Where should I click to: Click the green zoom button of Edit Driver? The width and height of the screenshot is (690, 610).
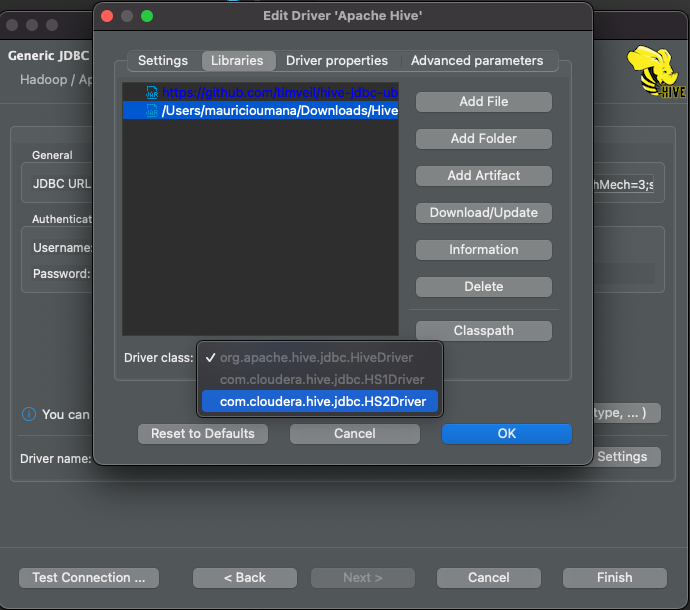(x=147, y=16)
